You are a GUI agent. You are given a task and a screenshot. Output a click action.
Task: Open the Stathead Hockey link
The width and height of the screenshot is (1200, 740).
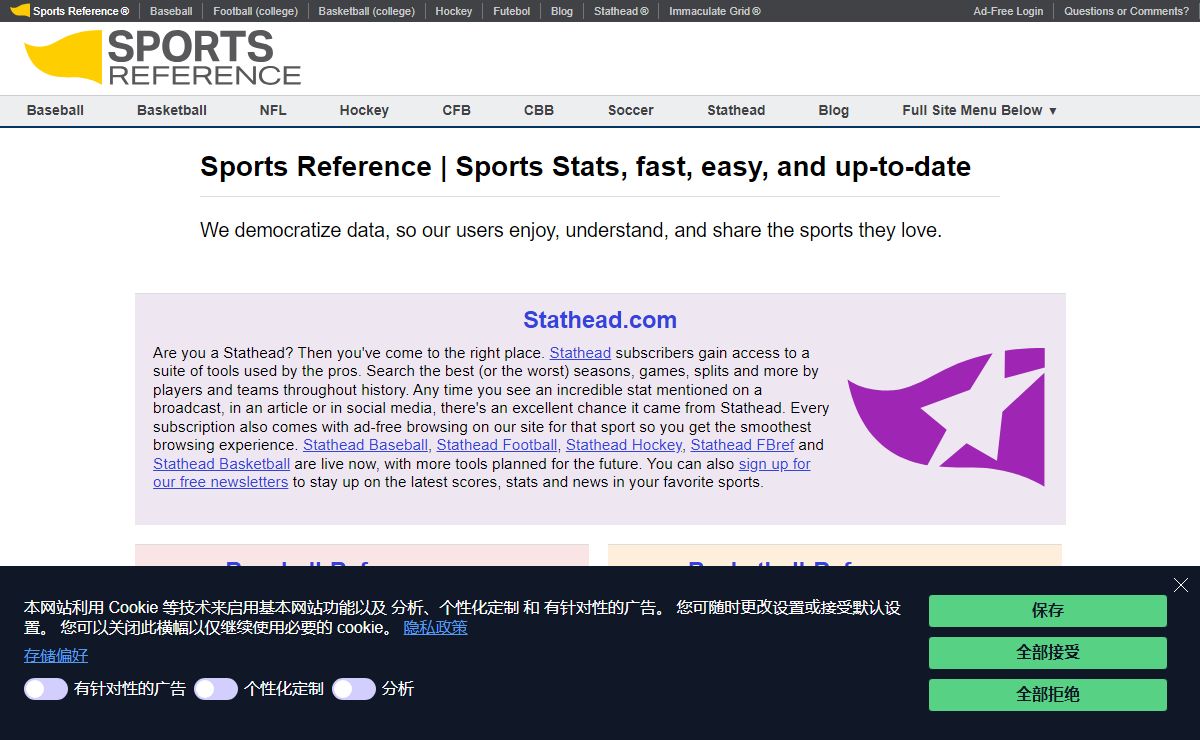624,445
